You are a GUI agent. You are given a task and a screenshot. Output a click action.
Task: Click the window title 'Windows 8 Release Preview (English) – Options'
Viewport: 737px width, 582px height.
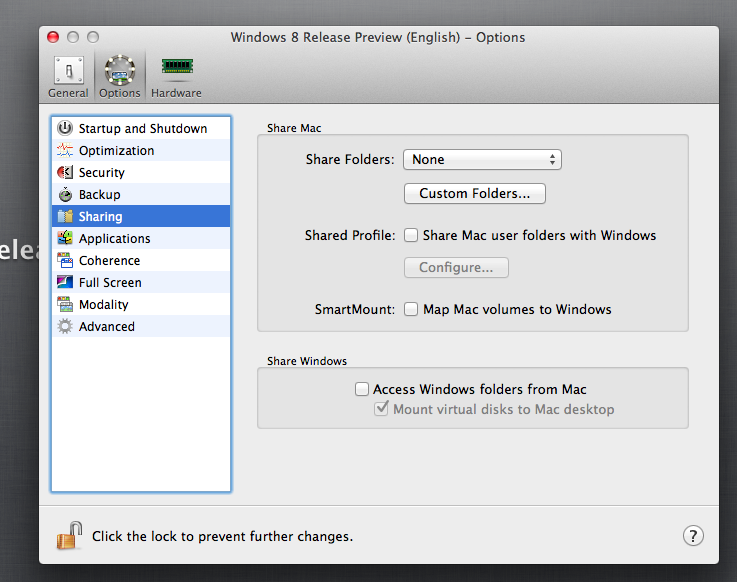pyautogui.click(x=378, y=38)
